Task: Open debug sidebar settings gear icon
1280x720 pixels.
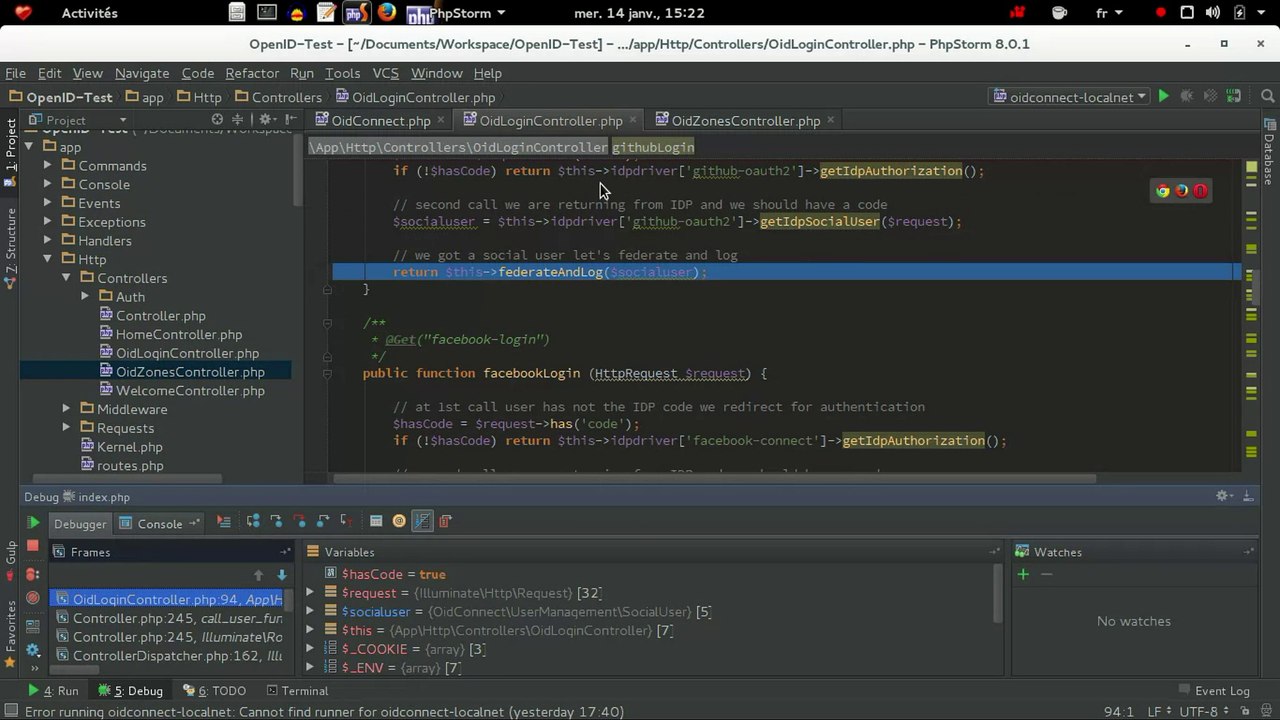Action: [33, 651]
